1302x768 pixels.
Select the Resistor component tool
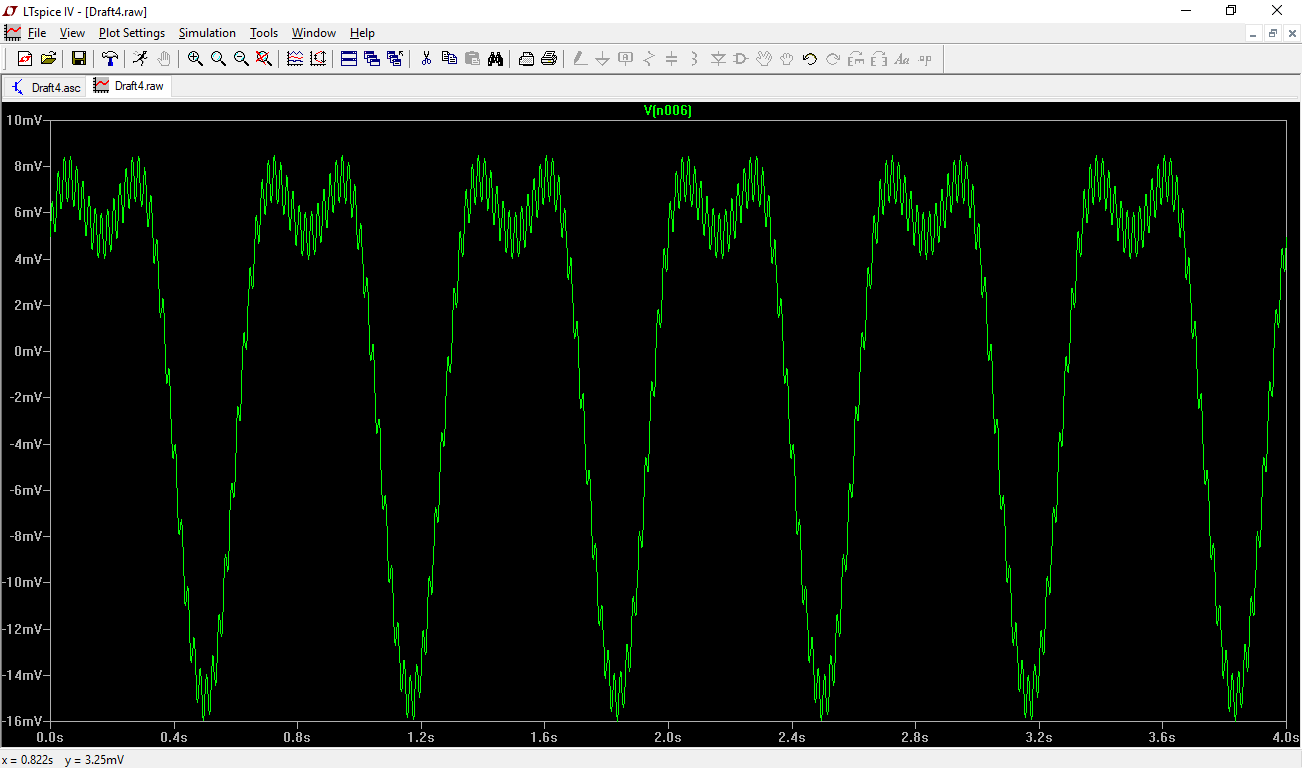pyautogui.click(x=649, y=59)
